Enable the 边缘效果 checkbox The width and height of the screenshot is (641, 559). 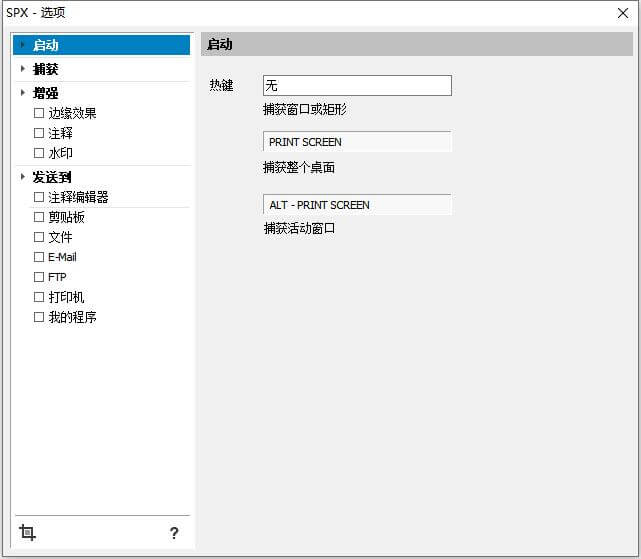tap(39, 113)
